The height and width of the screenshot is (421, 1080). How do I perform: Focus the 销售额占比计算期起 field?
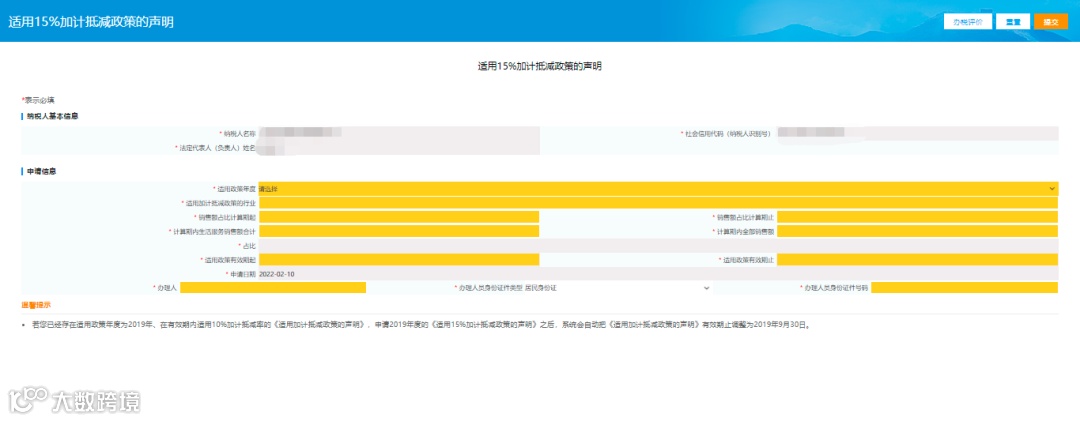[399, 217]
